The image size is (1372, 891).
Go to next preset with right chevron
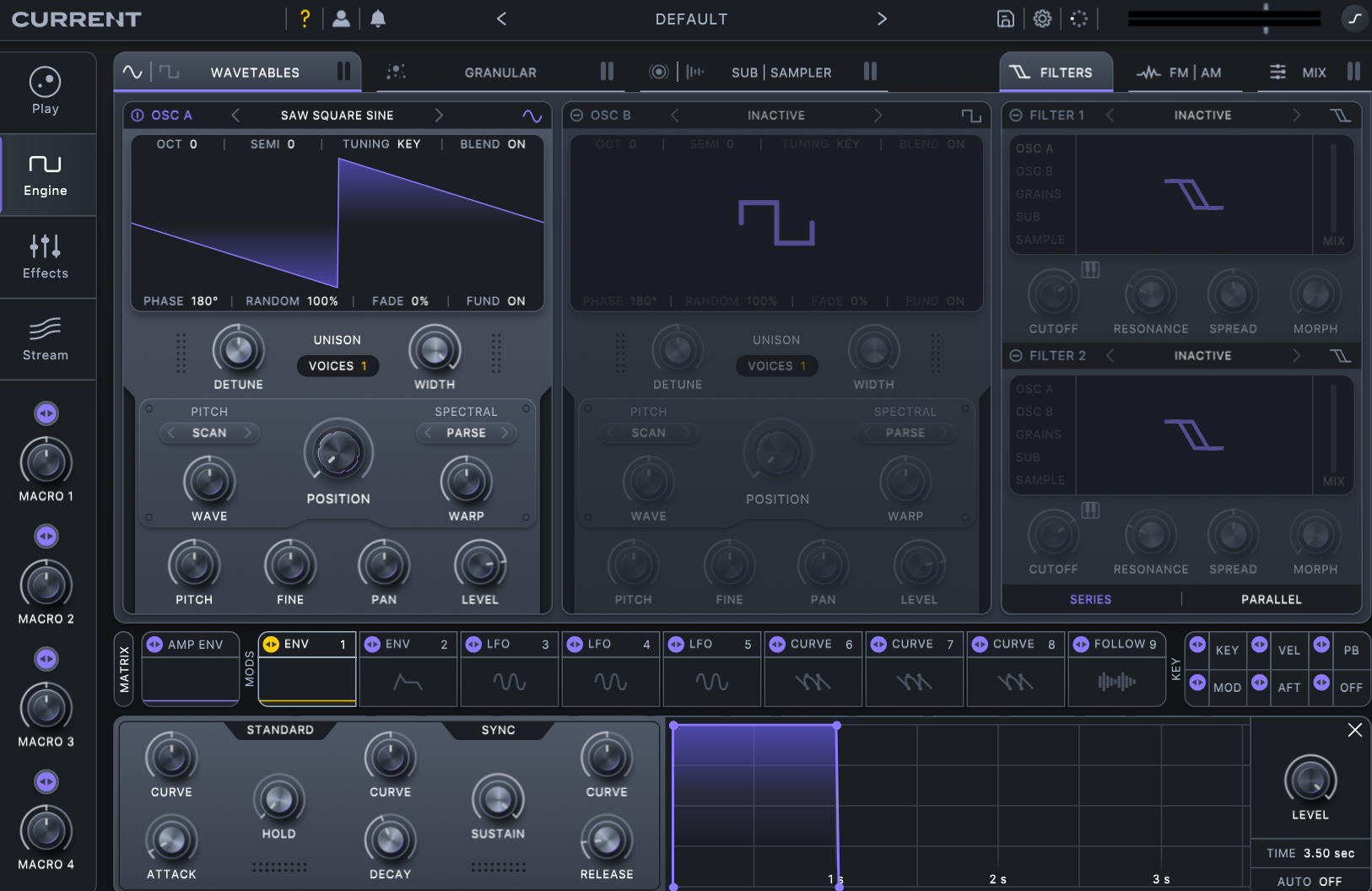[x=882, y=19]
